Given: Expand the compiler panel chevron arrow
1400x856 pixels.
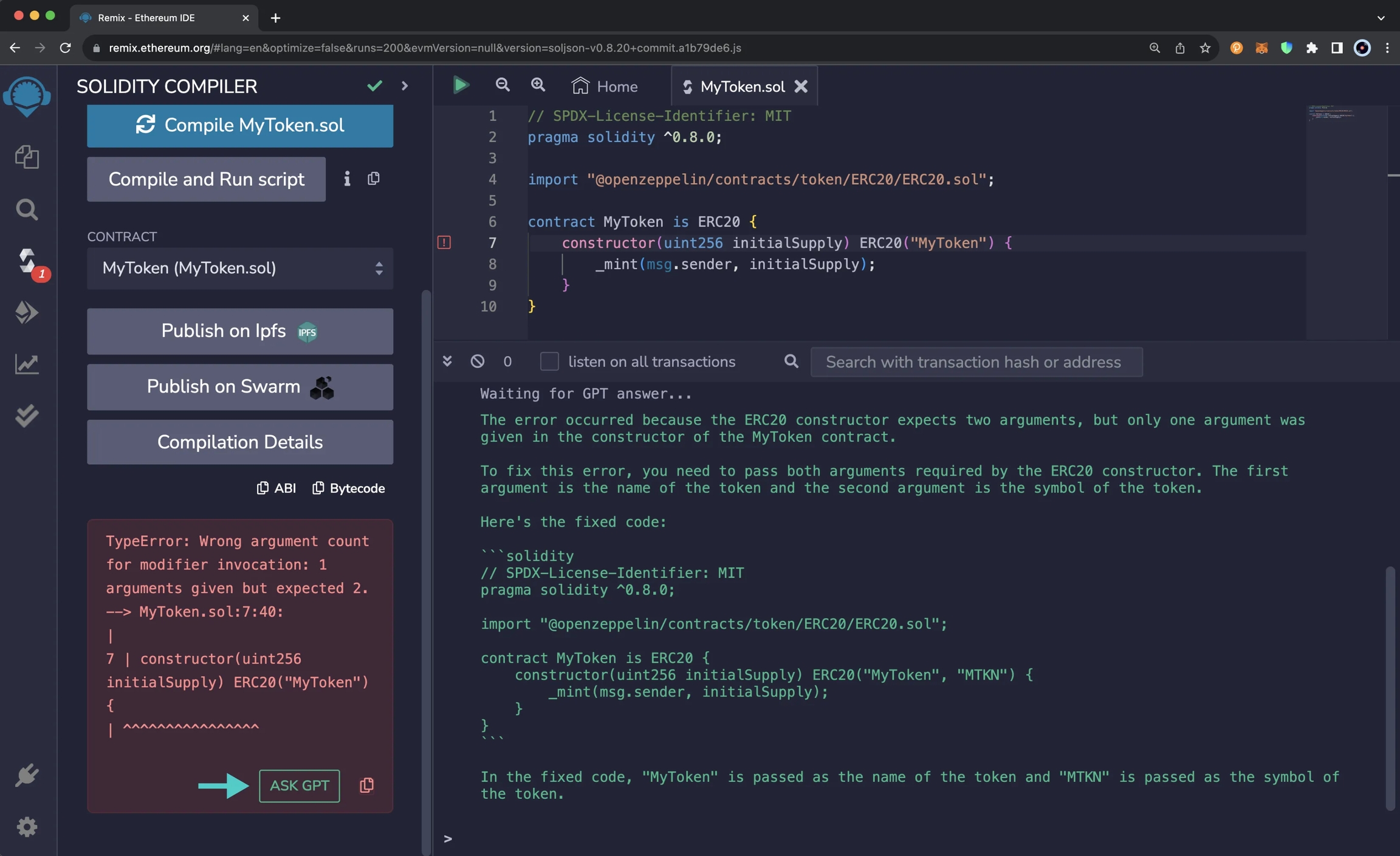Looking at the screenshot, I should [x=405, y=86].
